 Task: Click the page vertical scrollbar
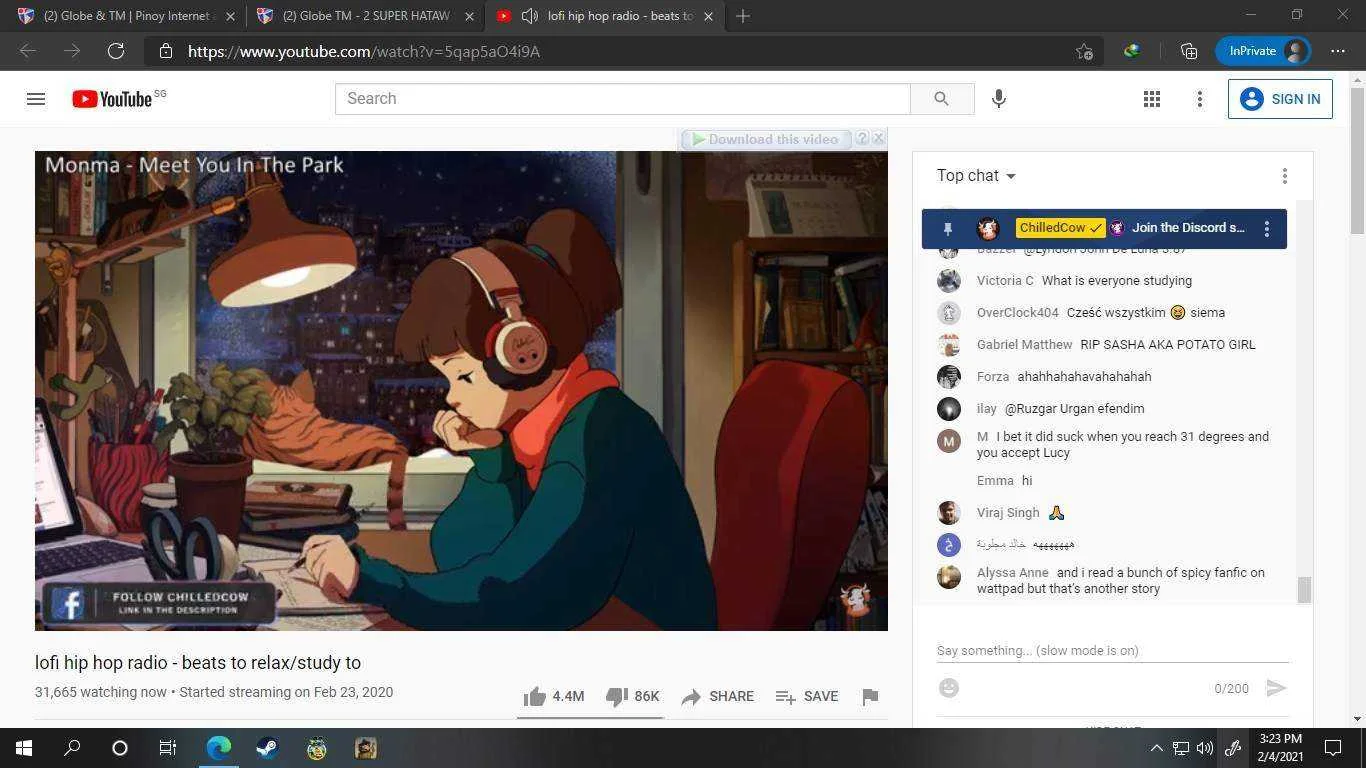pyautogui.click(x=1357, y=160)
